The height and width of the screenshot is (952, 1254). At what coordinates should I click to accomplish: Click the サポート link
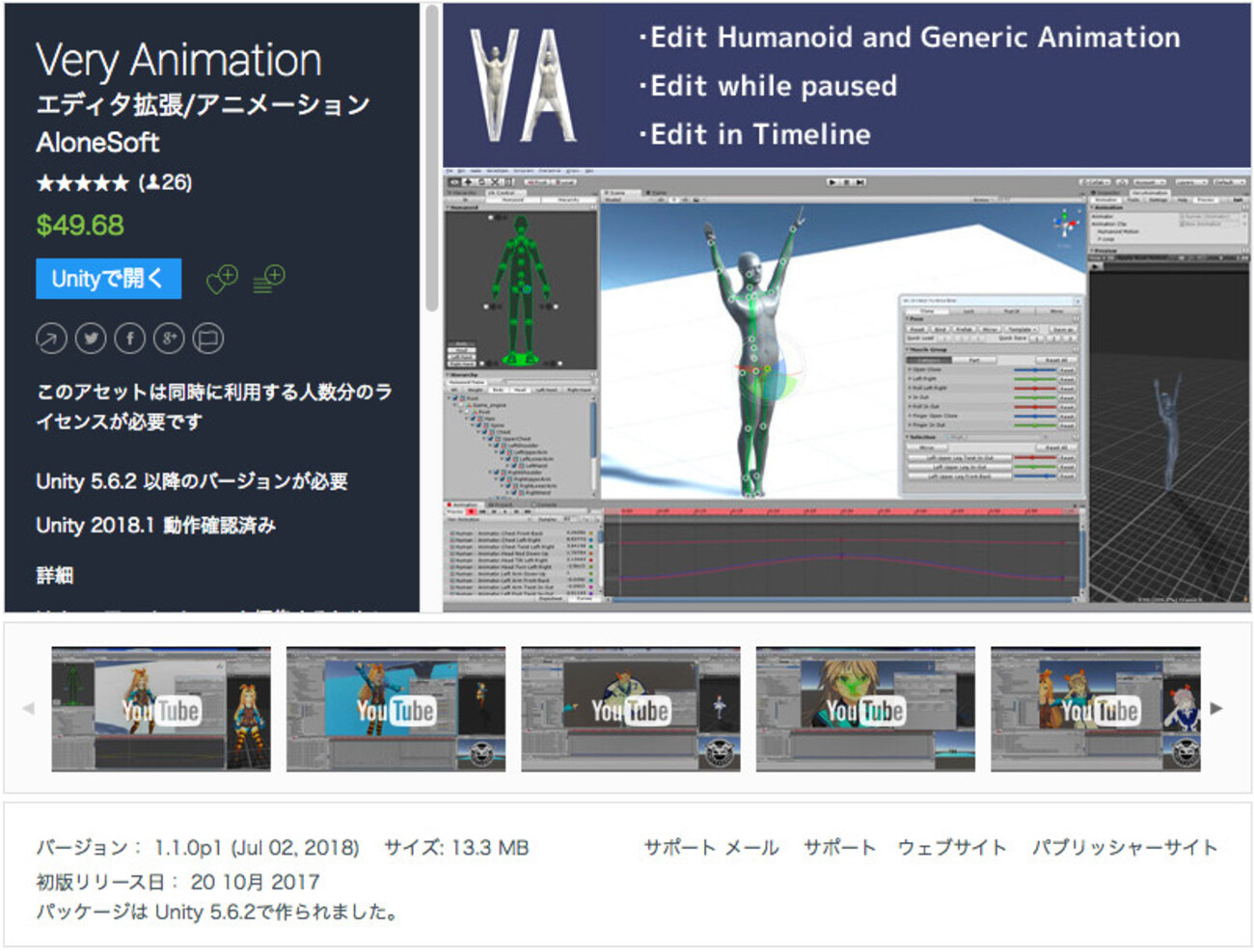click(839, 848)
